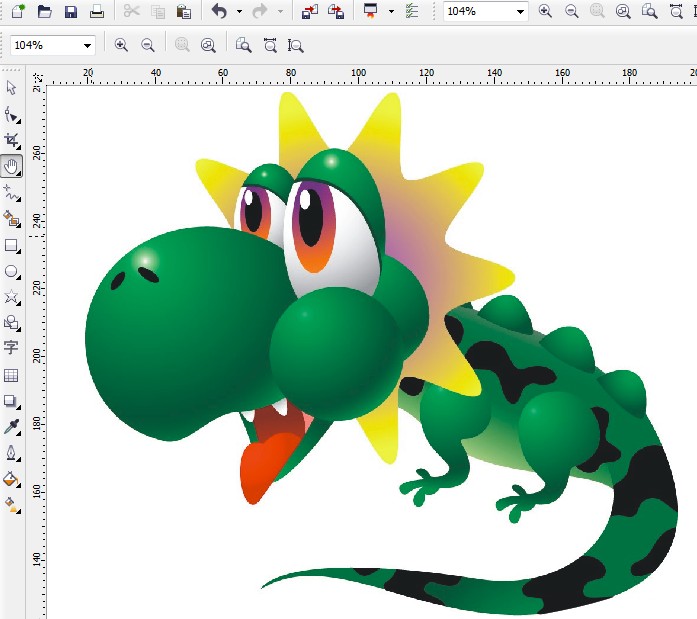
Task: Open the second toolbar zoom level dropdown arrow
Action: (x=88, y=45)
